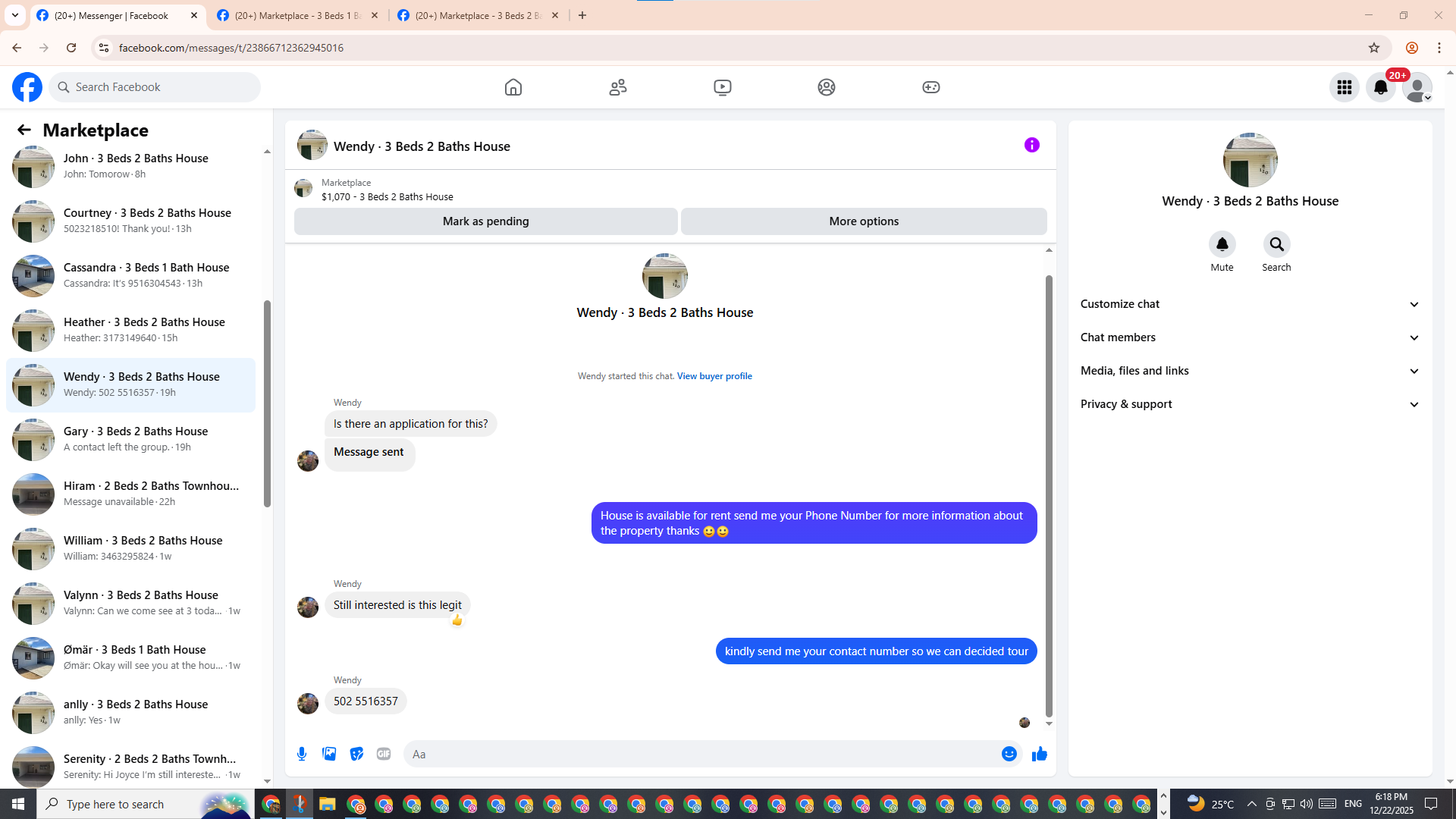Expand Customize chat section
The image size is (1456, 819).
click(x=1250, y=304)
